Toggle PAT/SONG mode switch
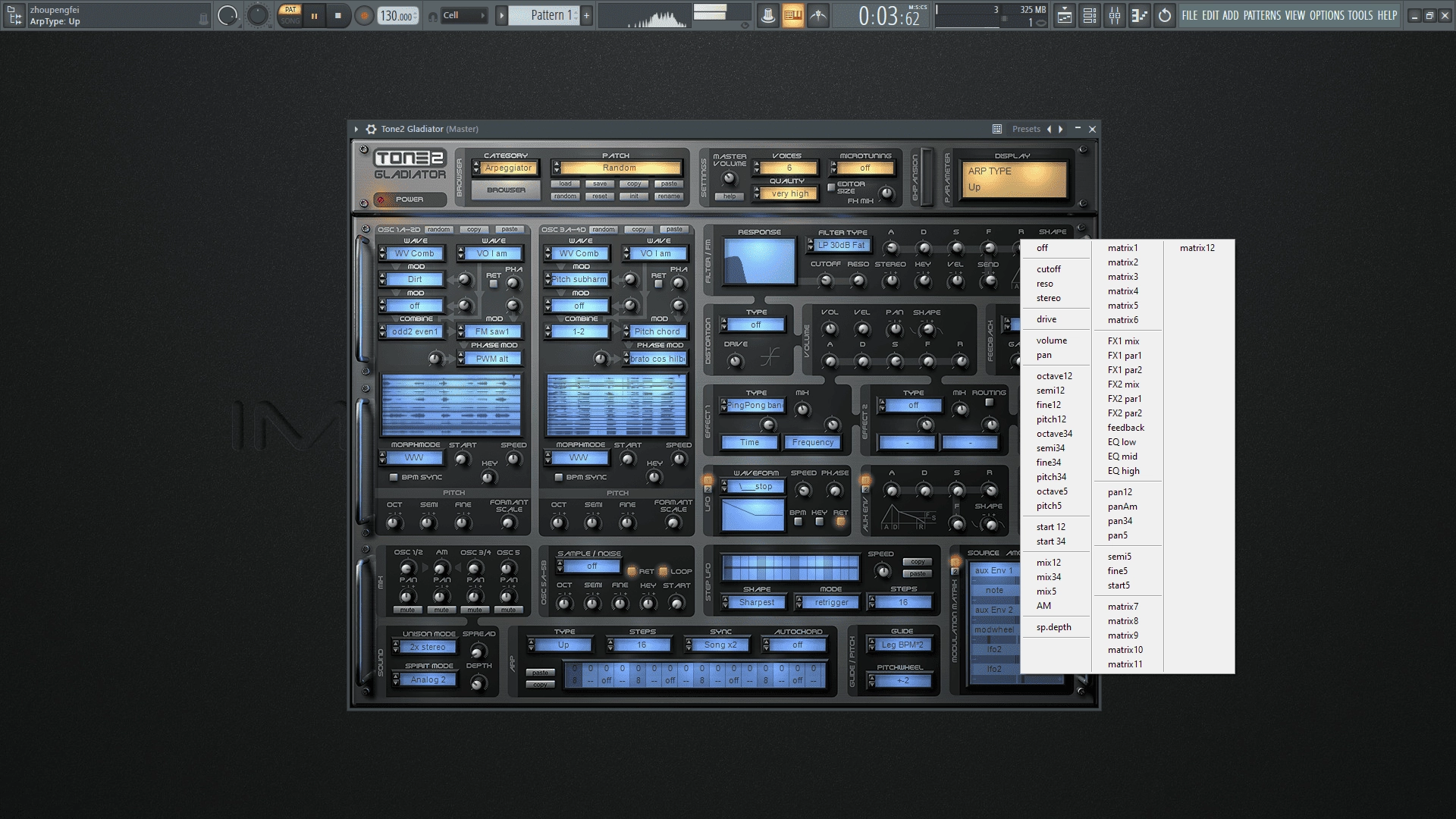1456x819 pixels. (290, 15)
